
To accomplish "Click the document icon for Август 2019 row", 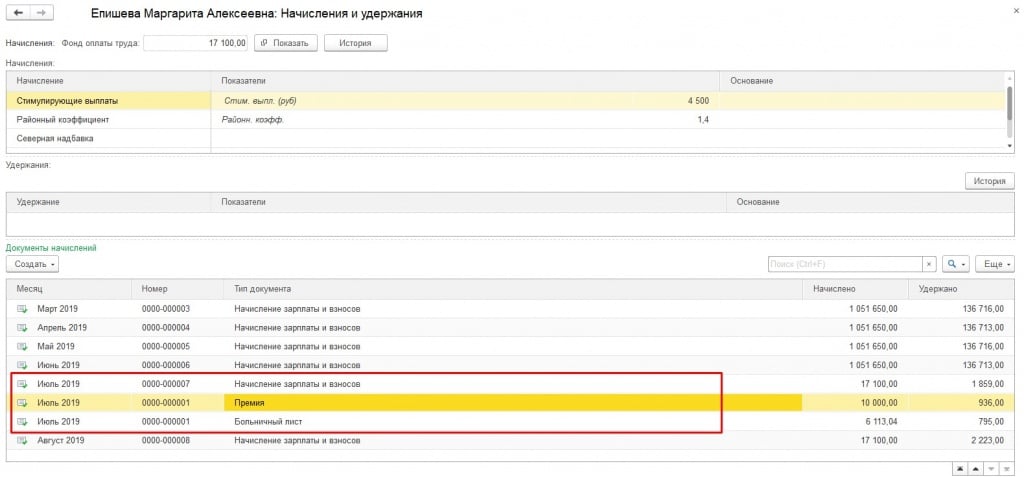I will point(23,440).
